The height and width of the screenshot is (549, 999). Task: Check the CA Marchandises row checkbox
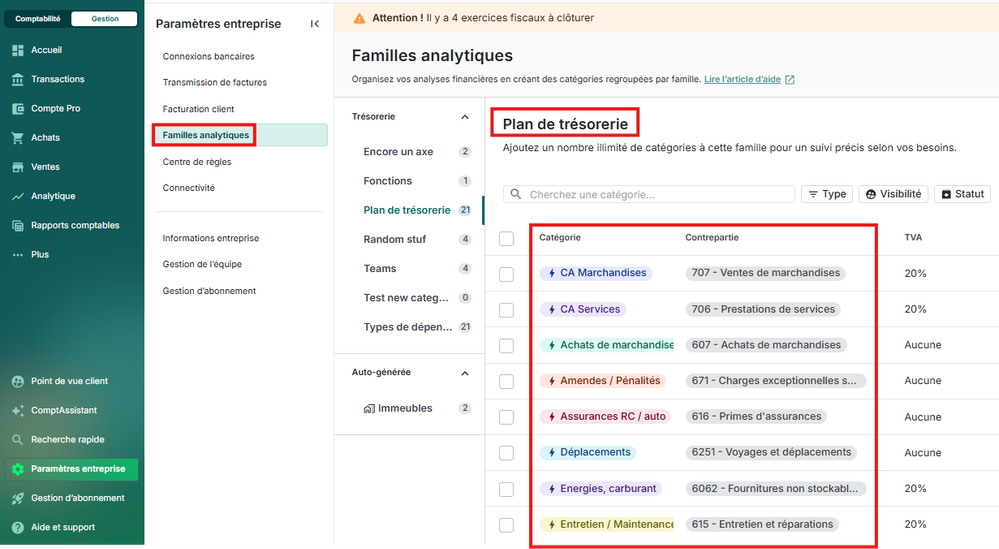pyautogui.click(x=506, y=274)
